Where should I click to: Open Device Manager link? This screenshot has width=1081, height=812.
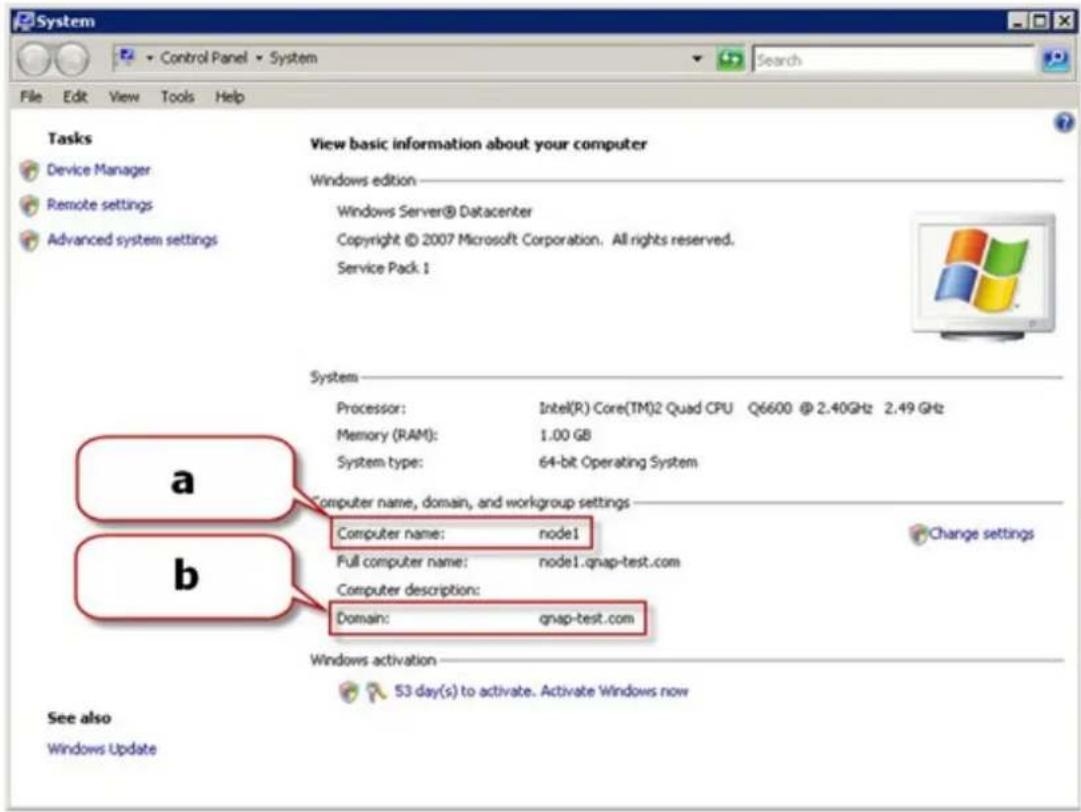(99, 170)
